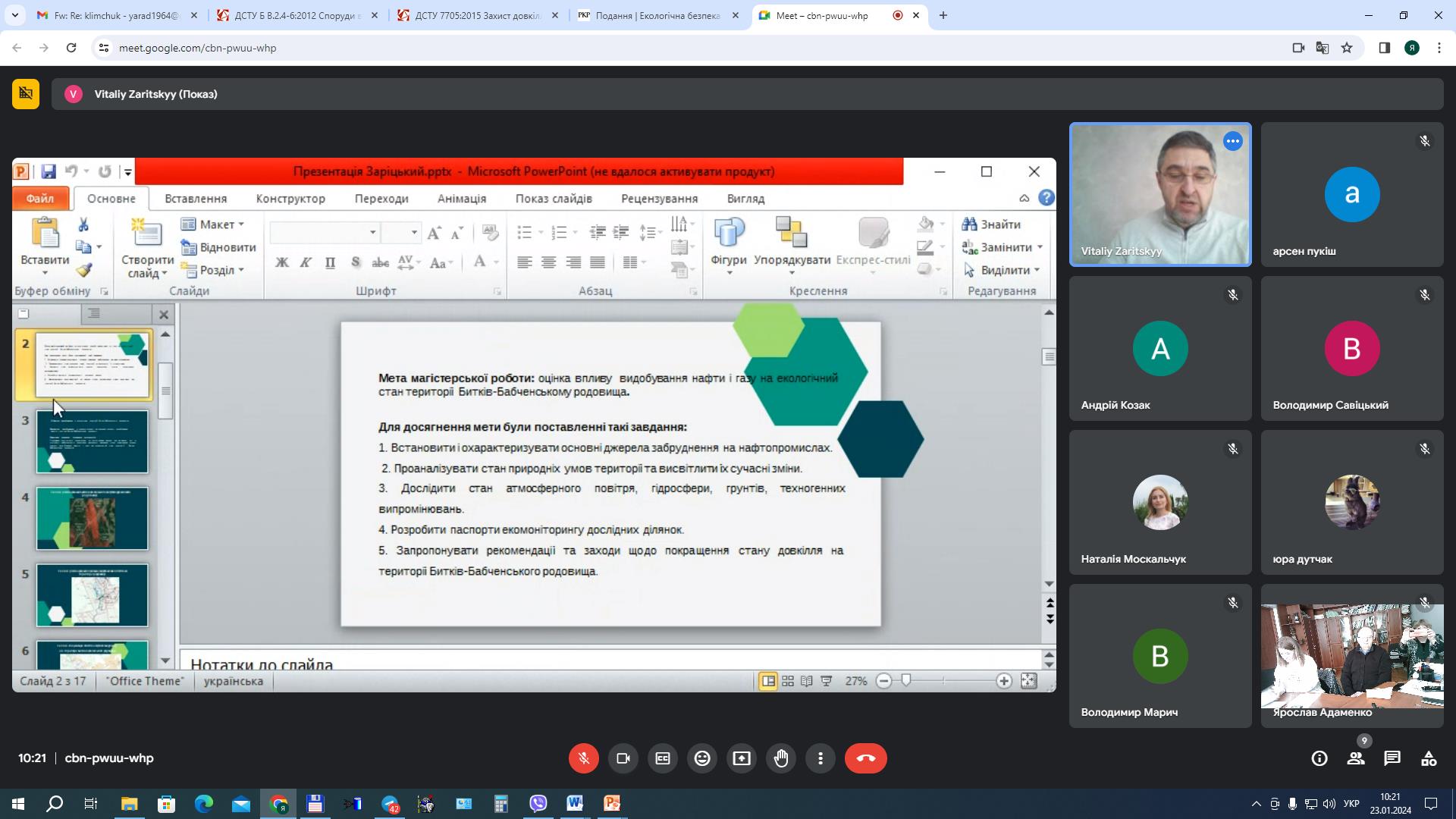Toggle closed captions button

[663, 758]
